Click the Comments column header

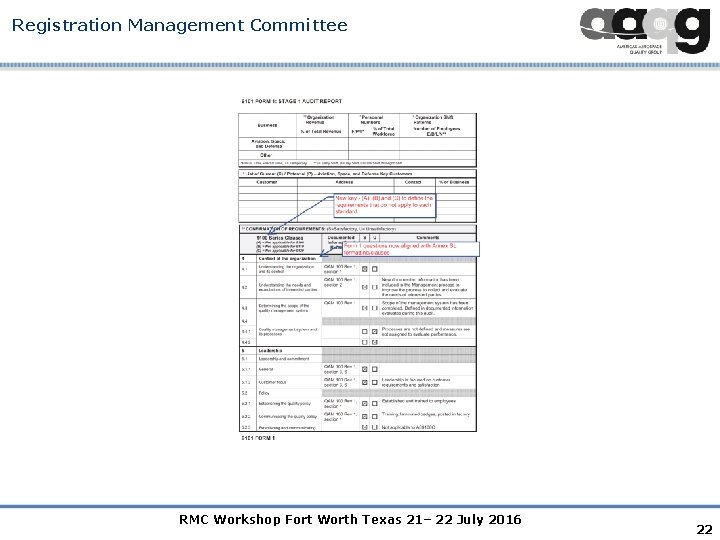click(428, 238)
